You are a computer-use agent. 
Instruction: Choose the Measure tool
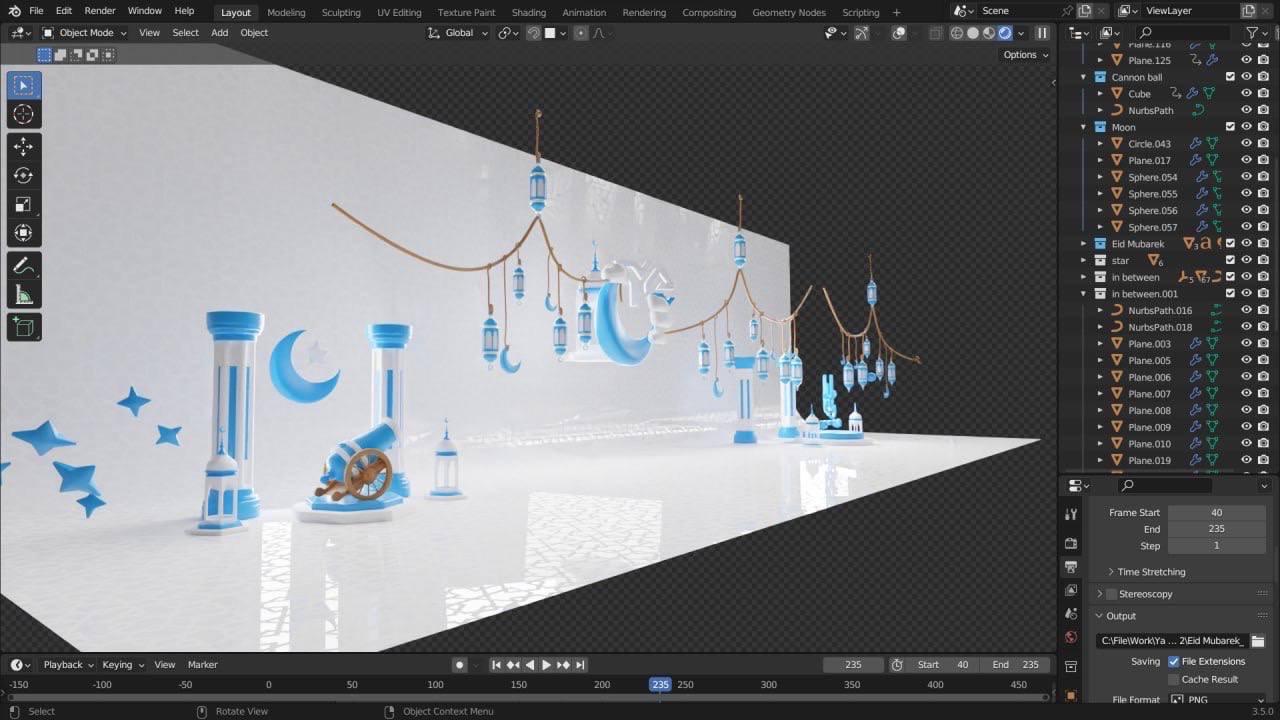(x=24, y=295)
